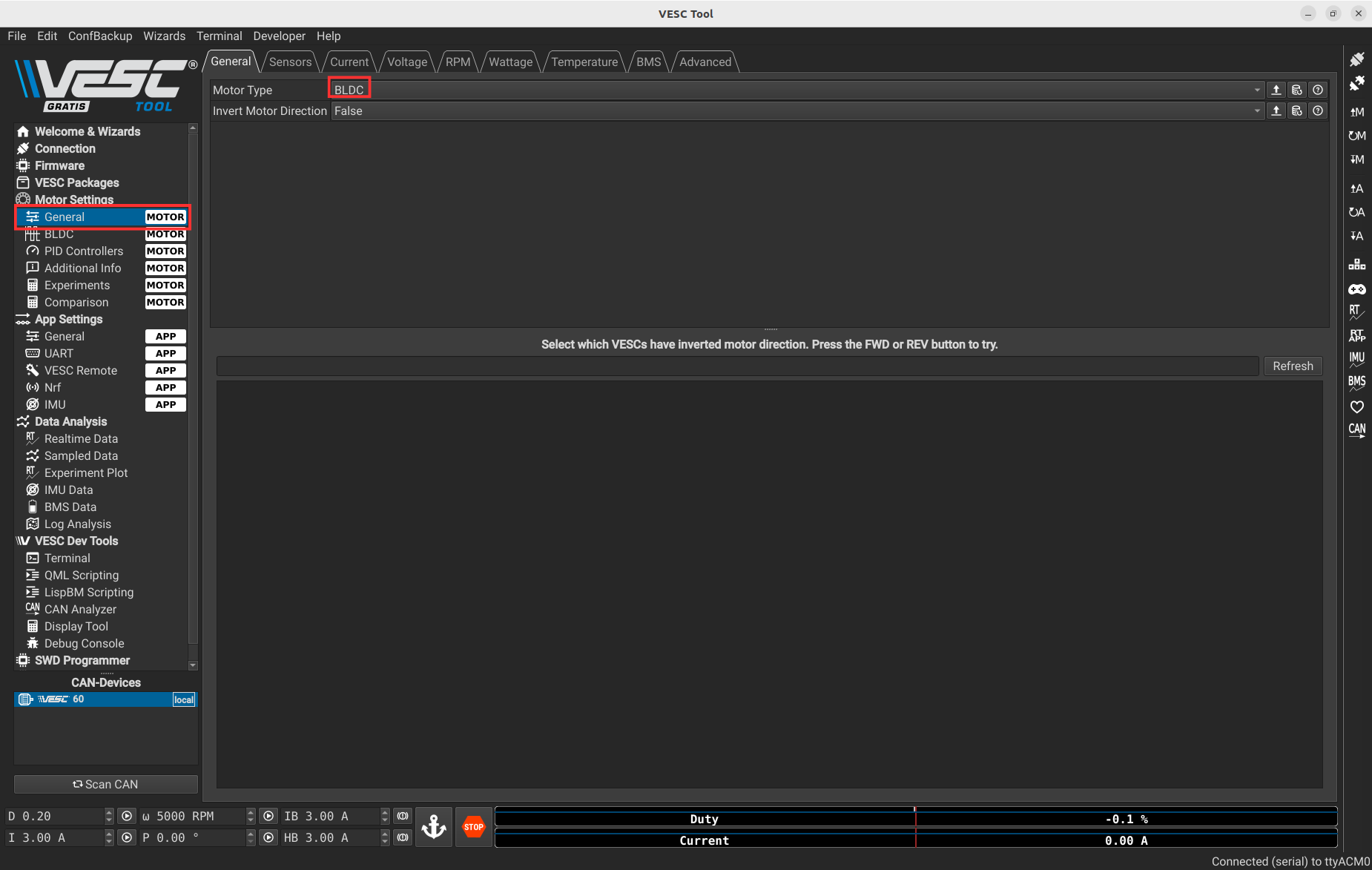Toggle the heart alive-commands icon
The image size is (1372, 870).
coord(1356,406)
